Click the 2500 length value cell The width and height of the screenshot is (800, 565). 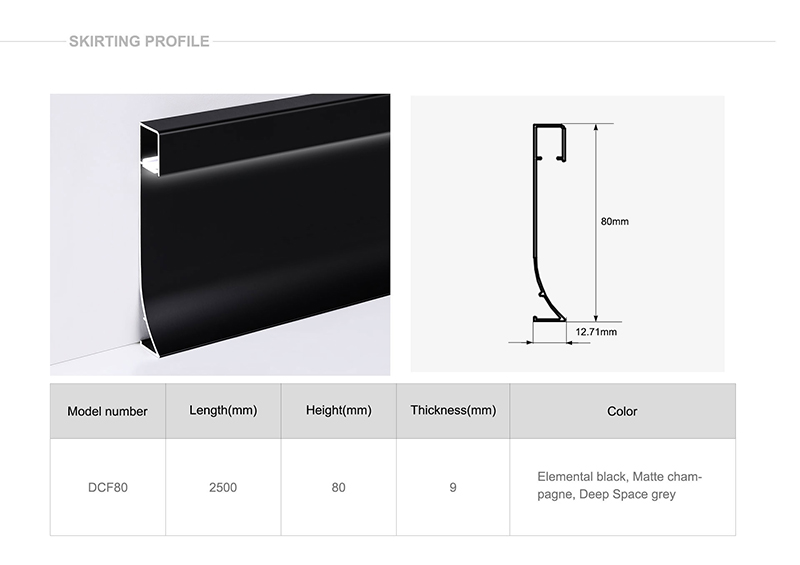[224, 488]
